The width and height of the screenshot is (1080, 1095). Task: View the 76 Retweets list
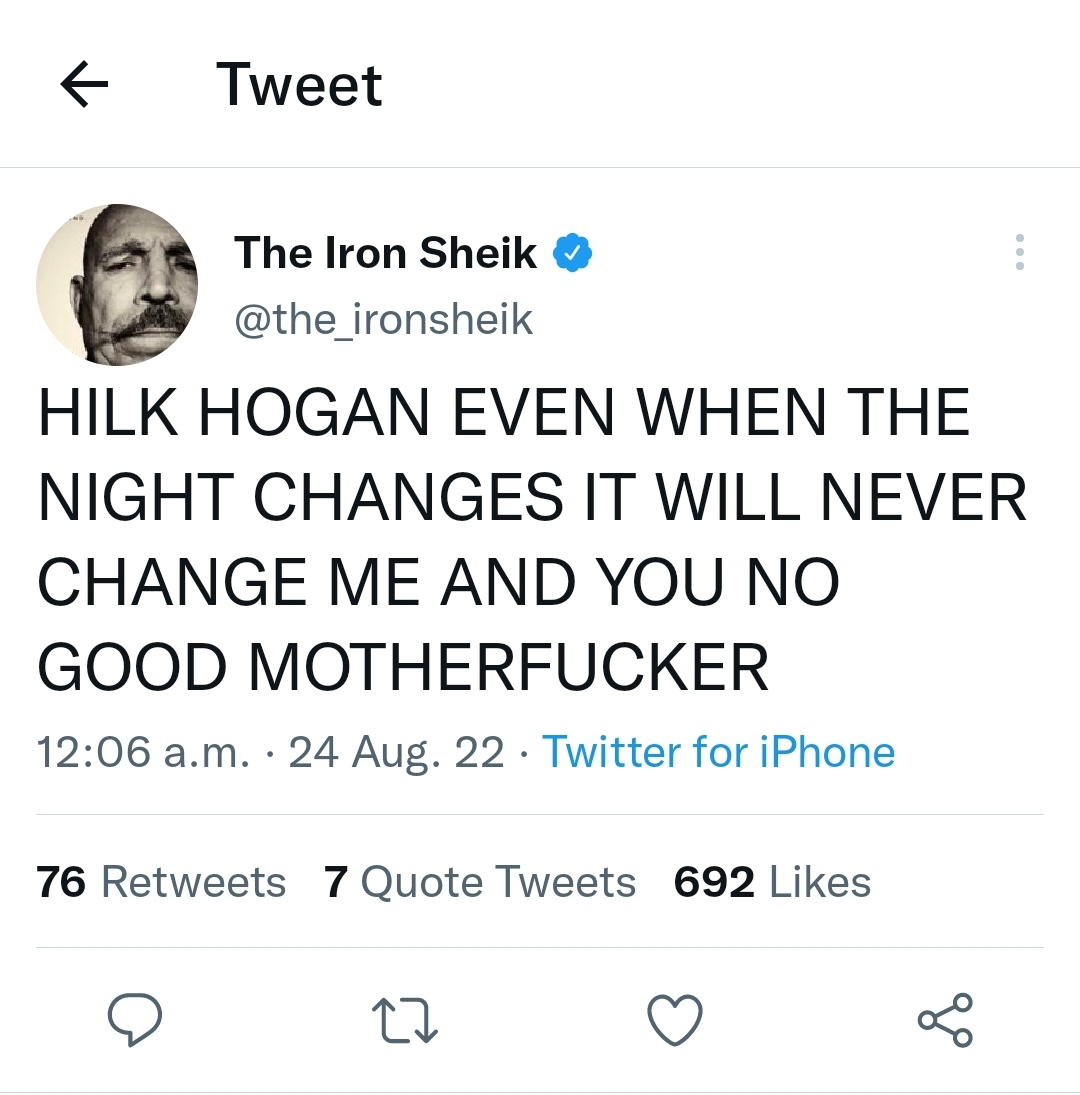tap(161, 882)
